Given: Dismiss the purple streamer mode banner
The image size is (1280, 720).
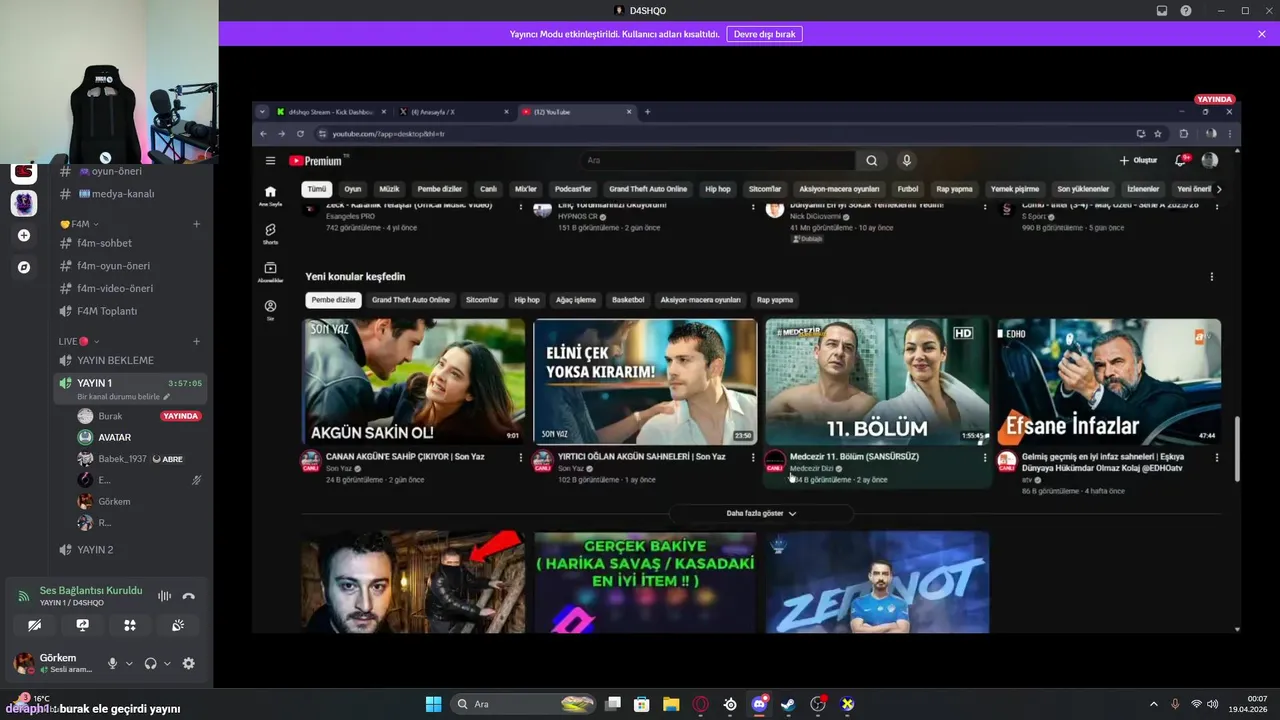Looking at the screenshot, I should (x=1262, y=34).
